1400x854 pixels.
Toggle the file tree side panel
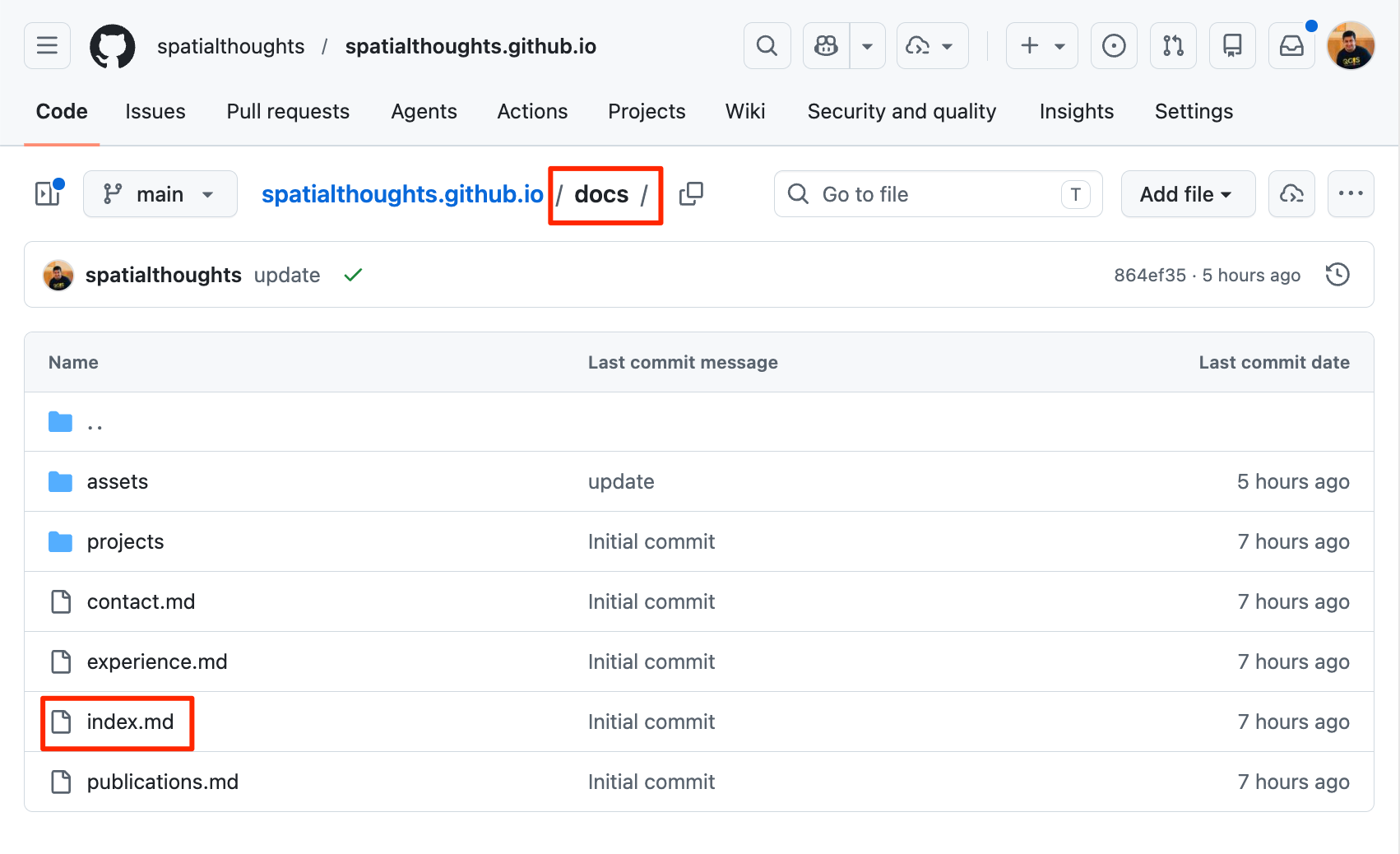[x=48, y=194]
